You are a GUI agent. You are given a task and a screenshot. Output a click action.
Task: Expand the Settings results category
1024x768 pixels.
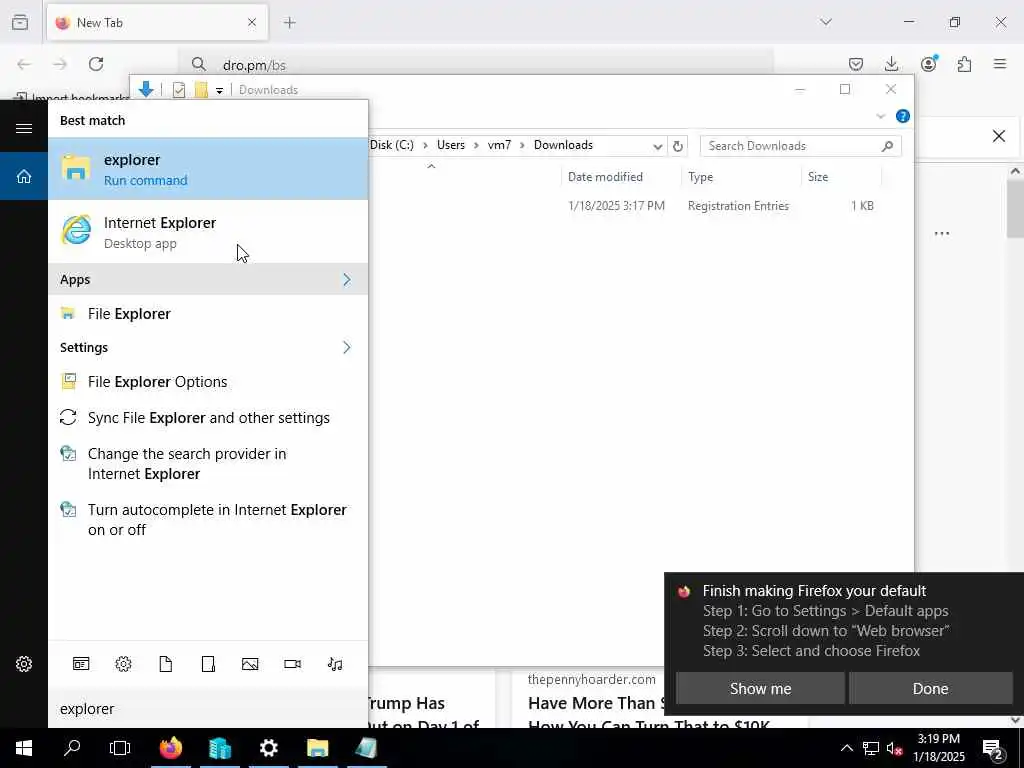pyautogui.click(x=208, y=347)
